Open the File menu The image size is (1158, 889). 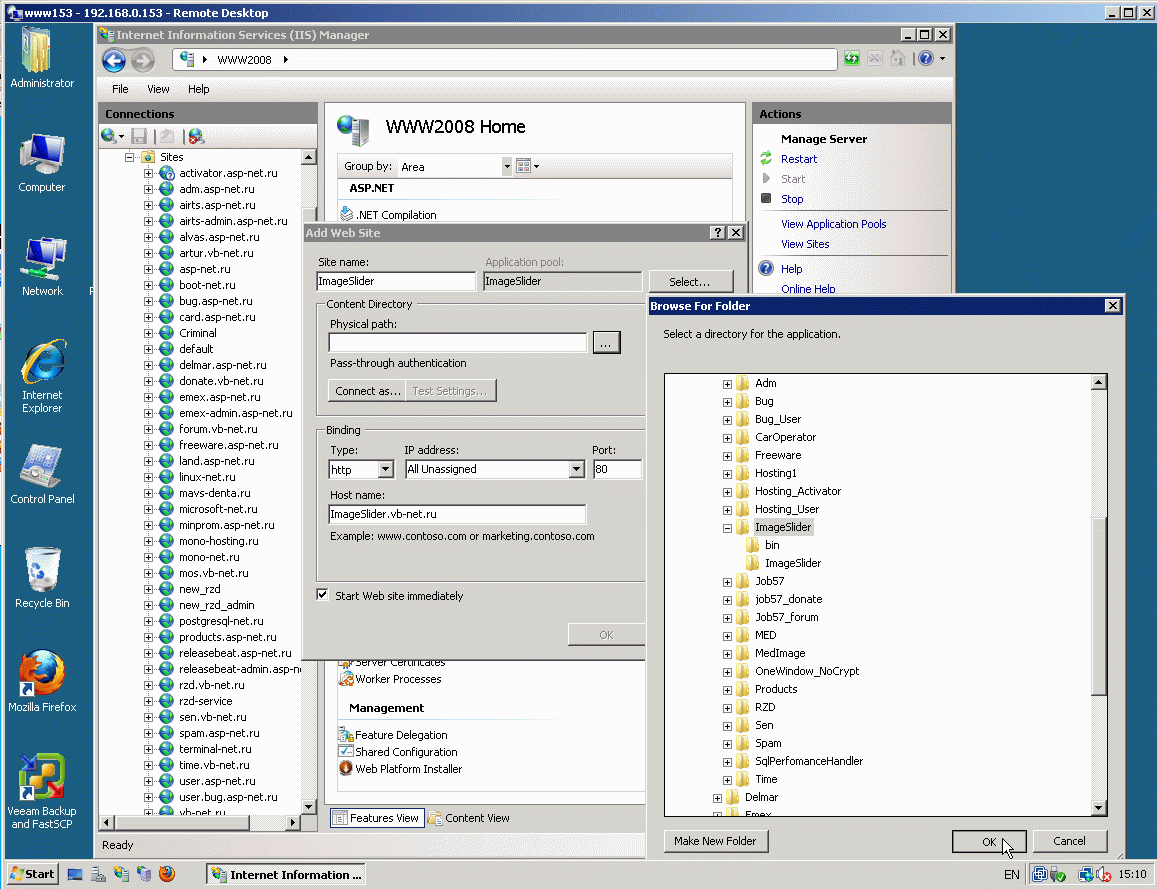coord(120,89)
